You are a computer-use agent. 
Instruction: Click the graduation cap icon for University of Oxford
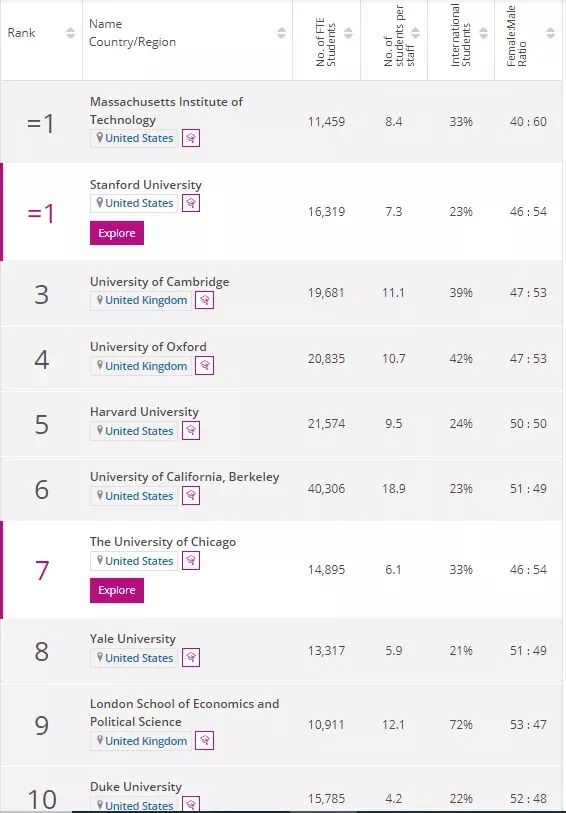[x=205, y=366]
